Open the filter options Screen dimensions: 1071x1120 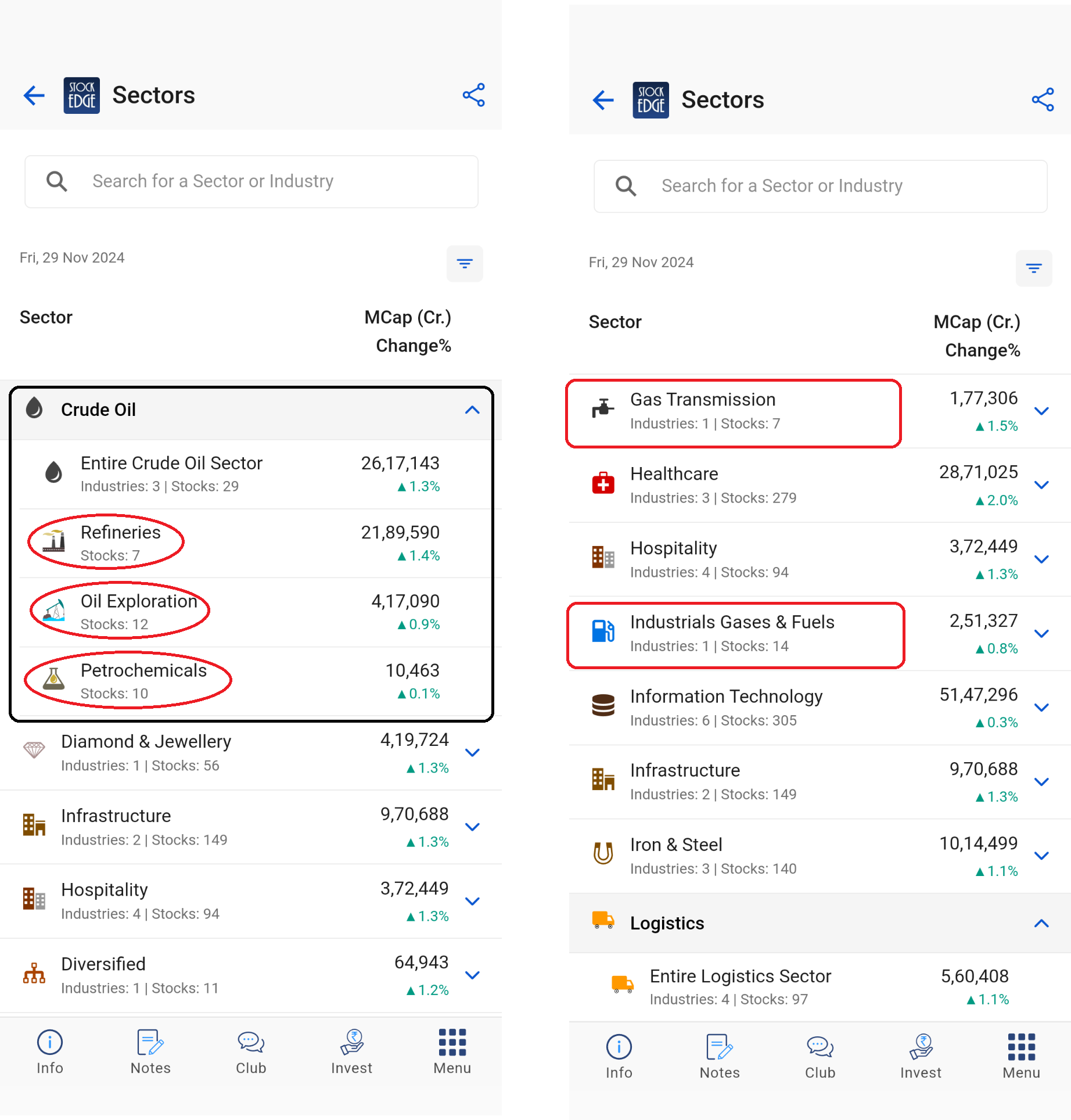point(464,264)
